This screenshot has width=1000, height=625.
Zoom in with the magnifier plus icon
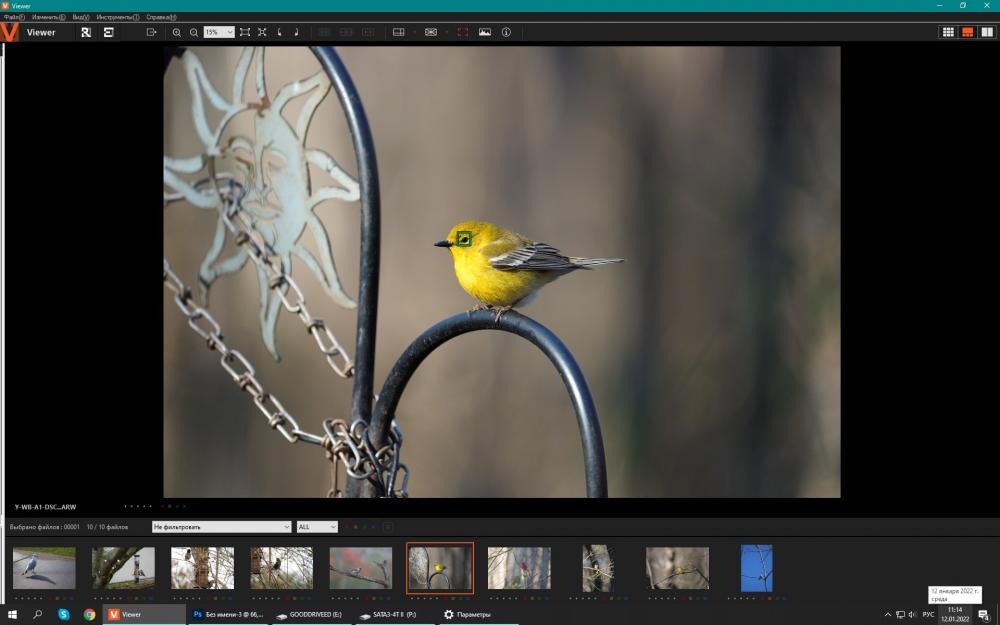177,32
